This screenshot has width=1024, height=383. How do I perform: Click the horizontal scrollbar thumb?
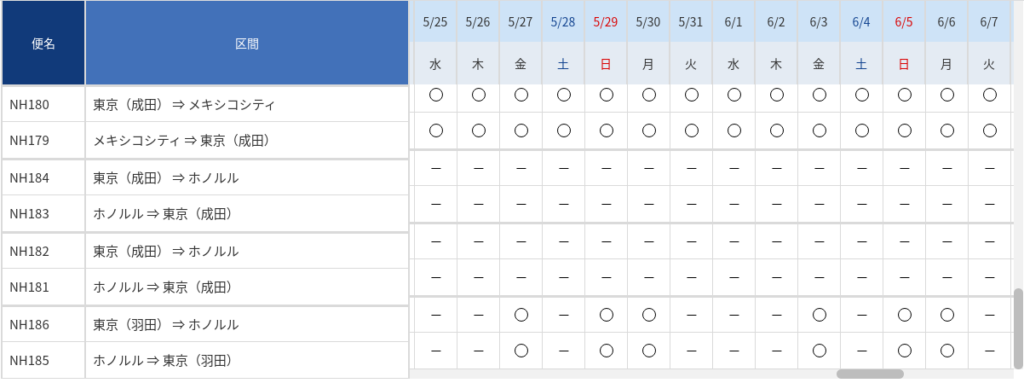click(870, 375)
